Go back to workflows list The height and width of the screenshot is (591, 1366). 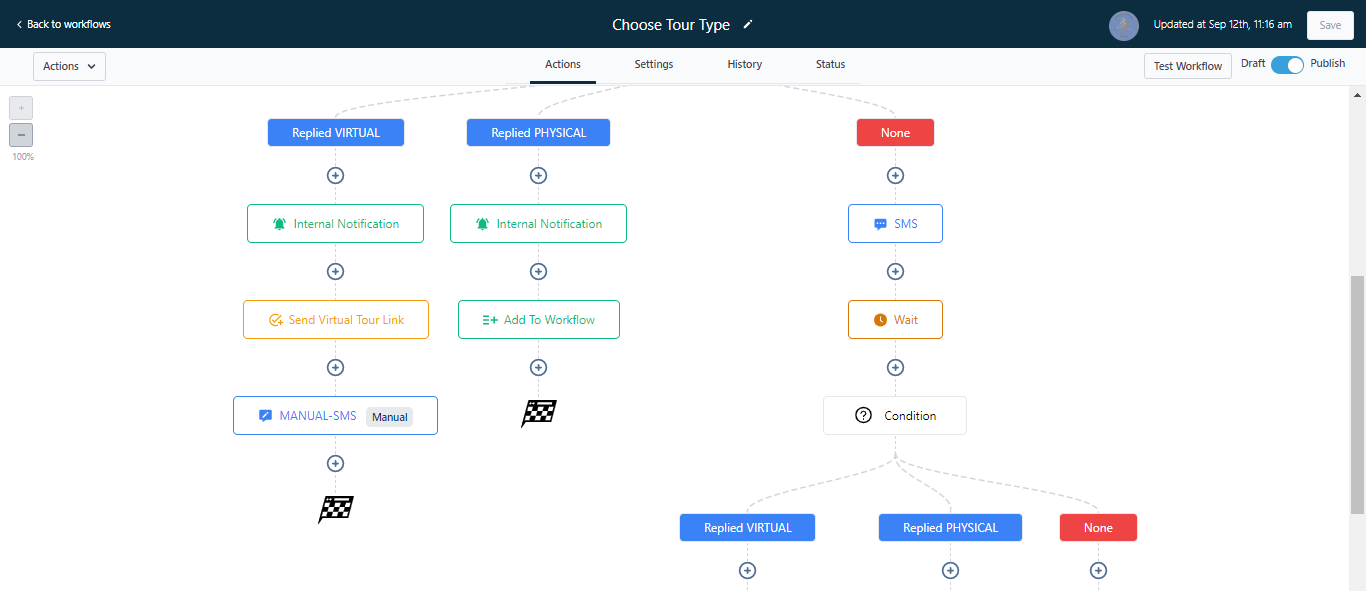63,24
